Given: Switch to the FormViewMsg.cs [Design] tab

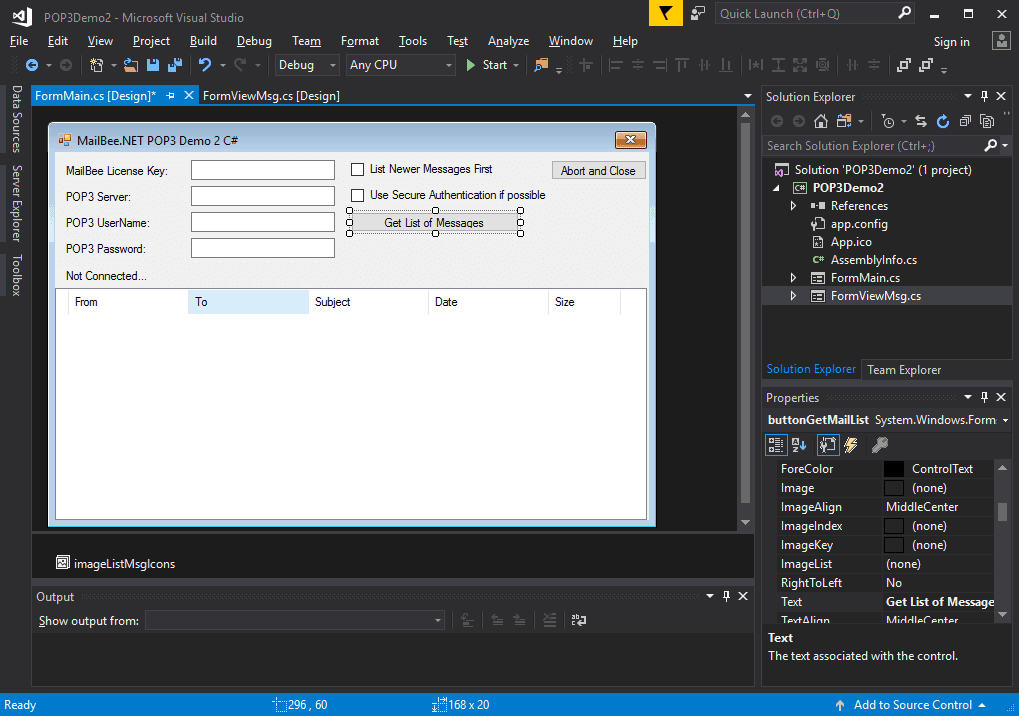Looking at the screenshot, I should pyautogui.click(x=271, y=96).
